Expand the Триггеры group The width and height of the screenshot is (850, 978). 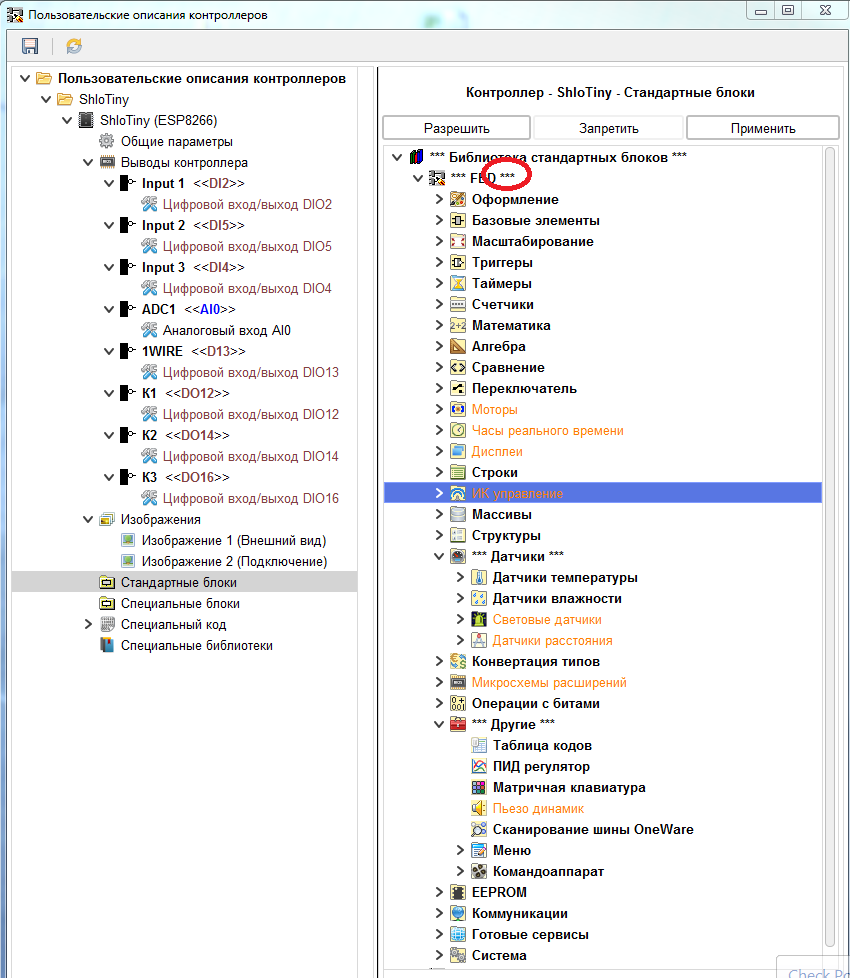click(x=439, y=262)
